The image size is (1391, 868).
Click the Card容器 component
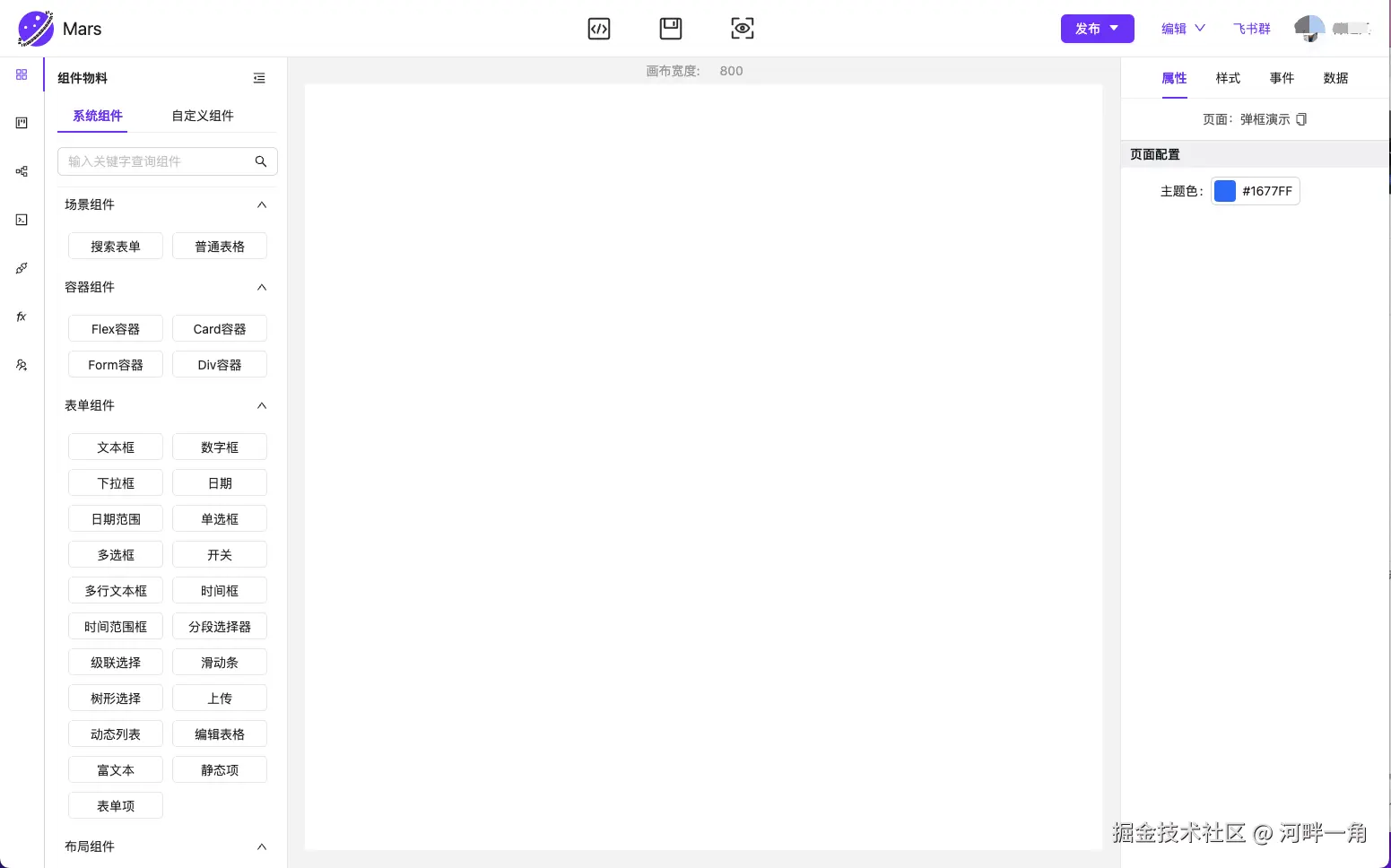(220, 328)
